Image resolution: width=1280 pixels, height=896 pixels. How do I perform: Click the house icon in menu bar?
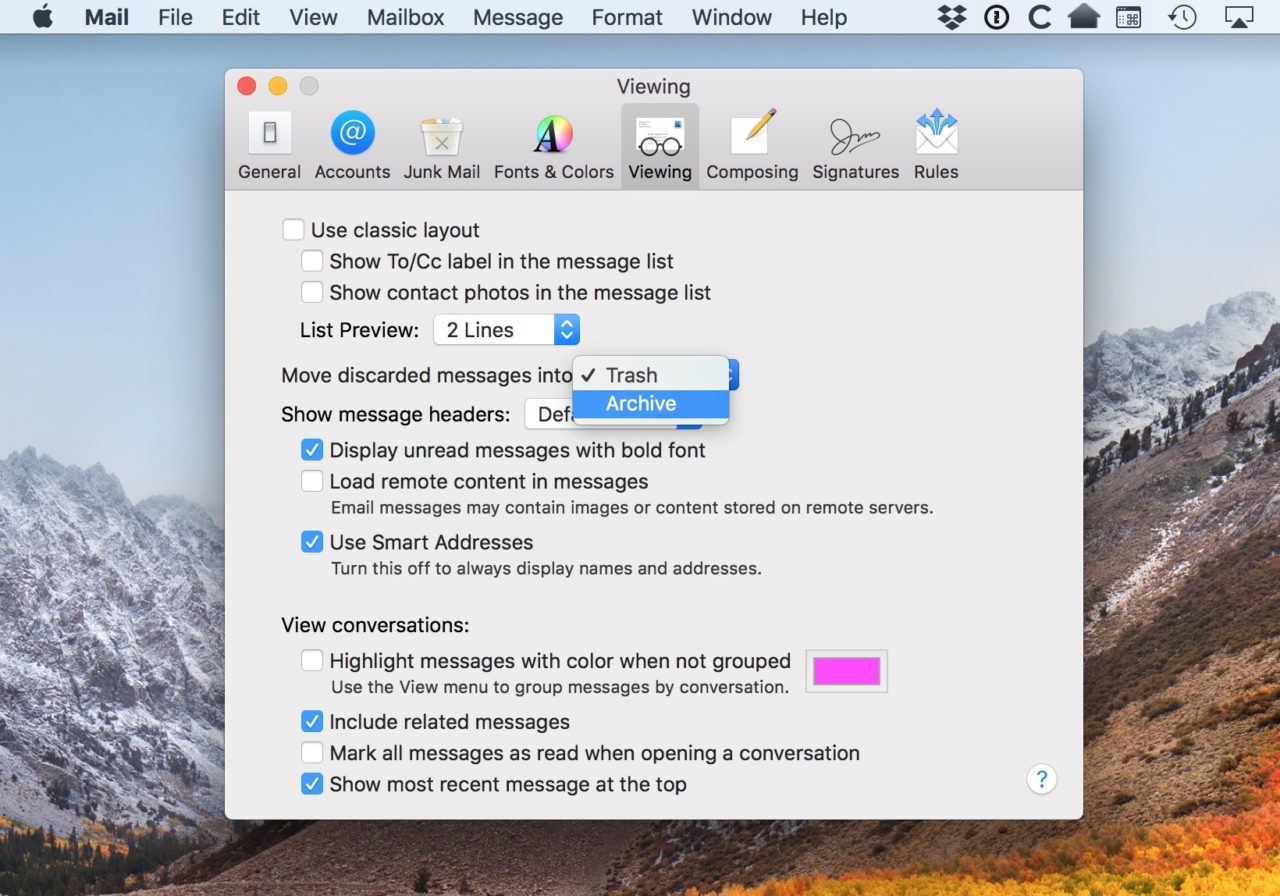(x=1084, y=17)
